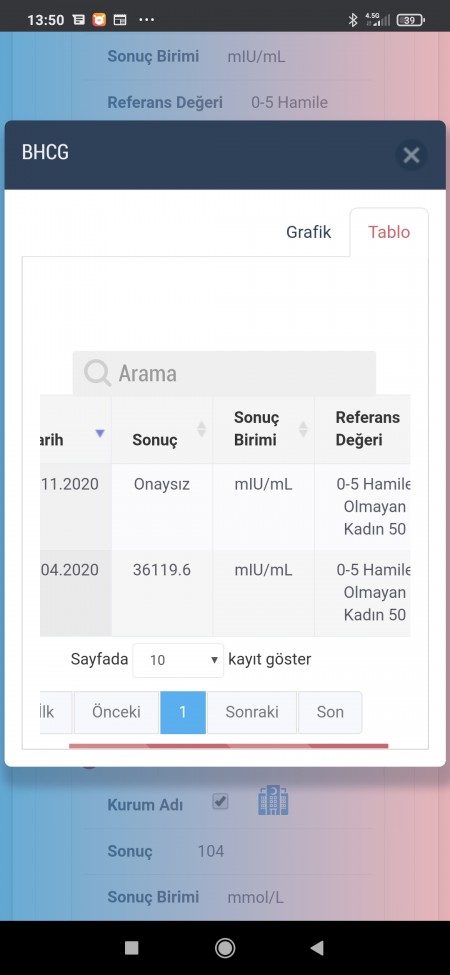450x975 pixels.
Task: Select the Tablo tab
Action: click(x=389, y=232)
